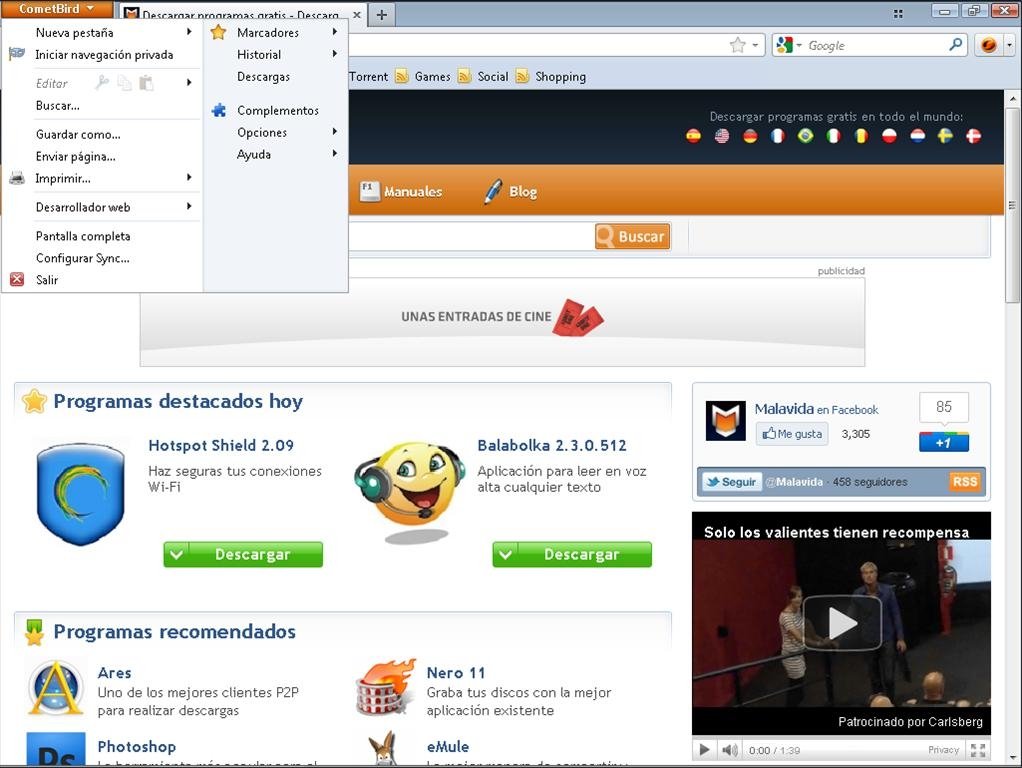Click the German flag icon
The width and height of the screenshot is (1022, 768).
click(x=750, y=136)
